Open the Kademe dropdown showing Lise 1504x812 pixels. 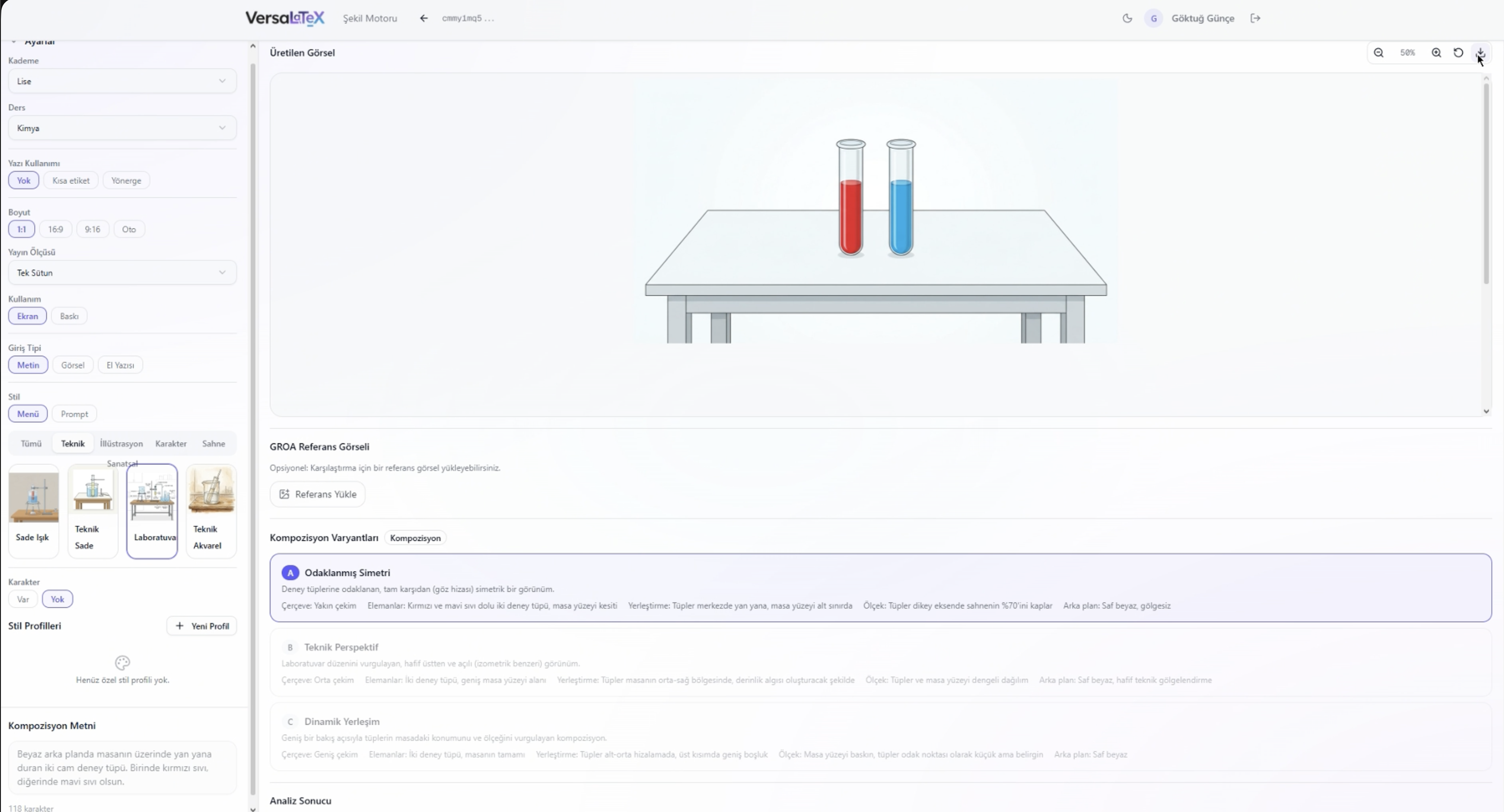point(122,81)
